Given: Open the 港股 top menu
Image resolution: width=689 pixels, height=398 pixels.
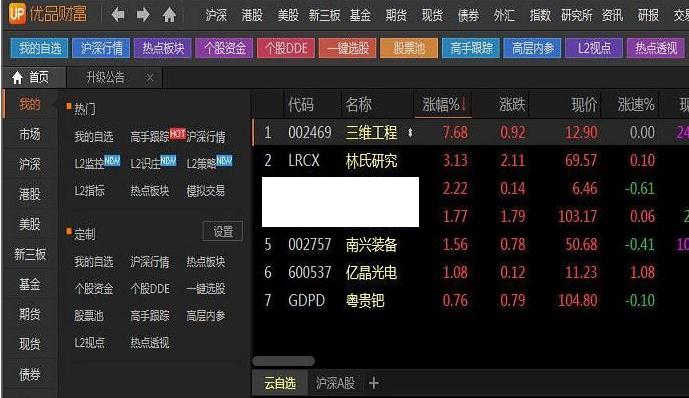Looking at the screenshot, I should coord(252,15).
